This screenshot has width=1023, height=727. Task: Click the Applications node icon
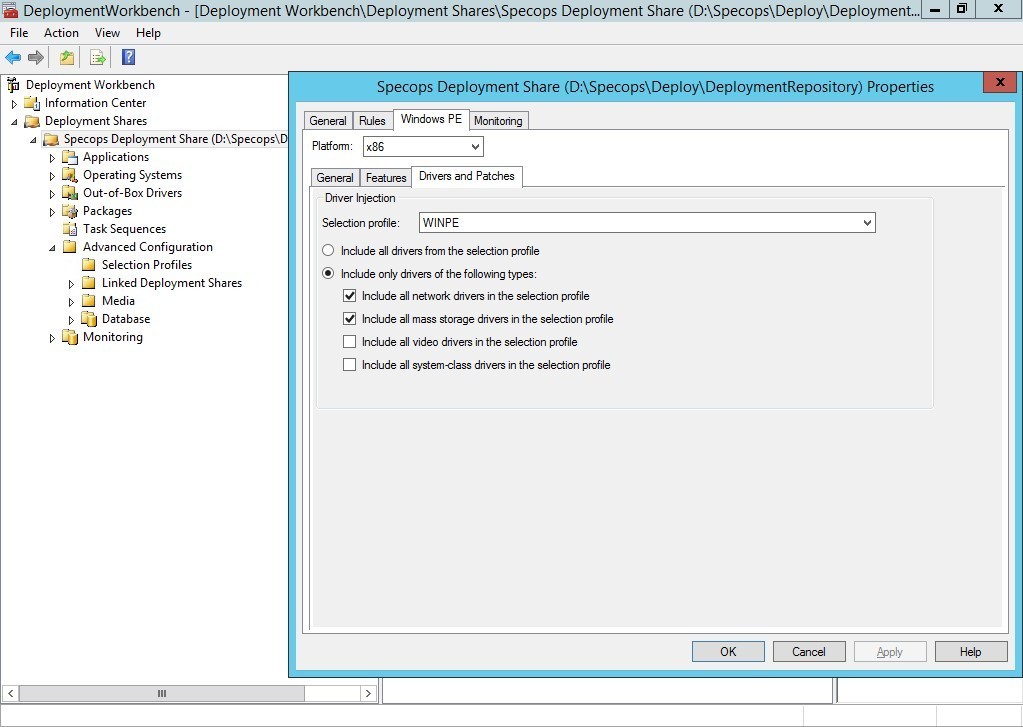(70, 157)
